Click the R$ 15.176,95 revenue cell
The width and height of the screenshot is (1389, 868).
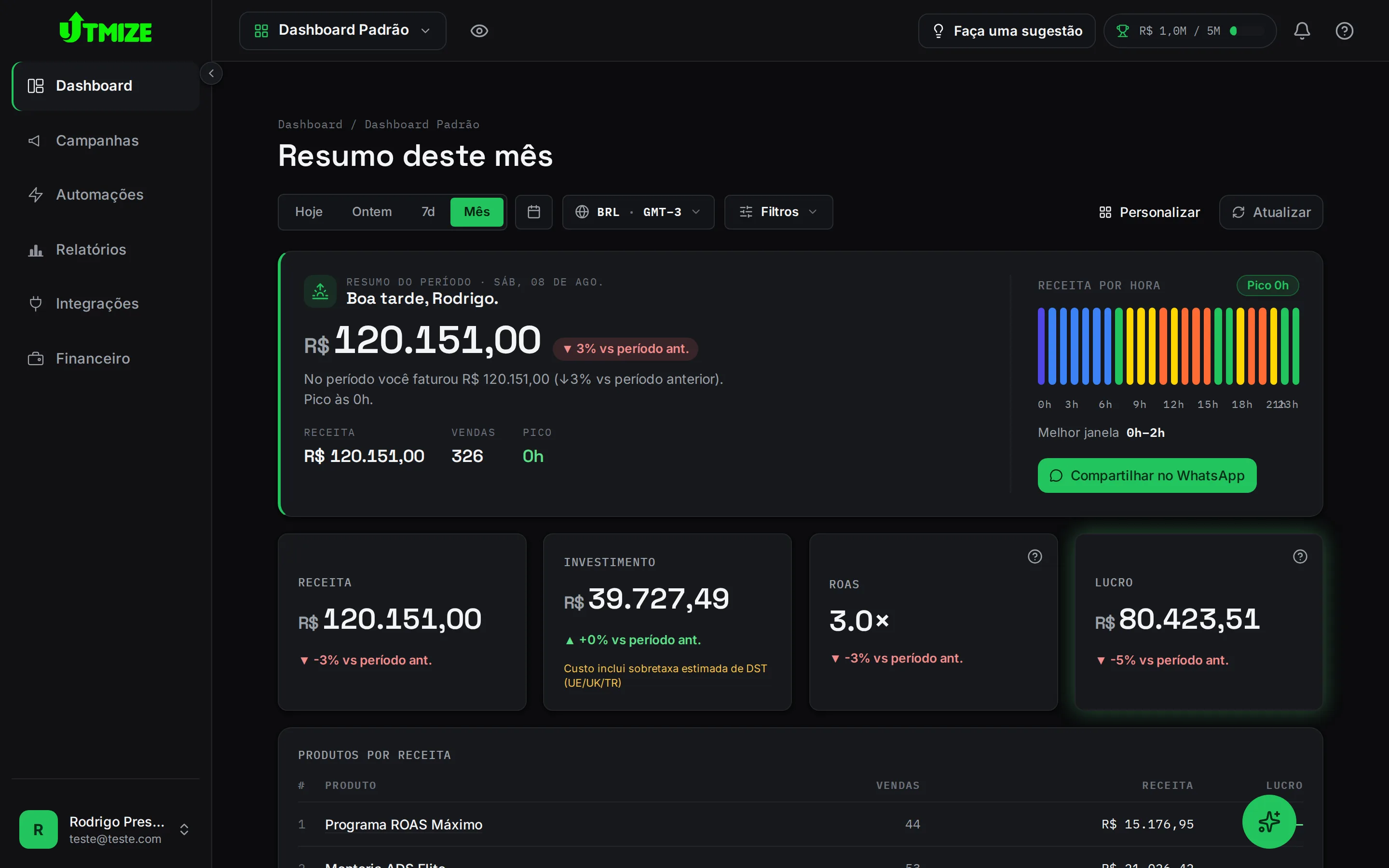click(1147, 825)
